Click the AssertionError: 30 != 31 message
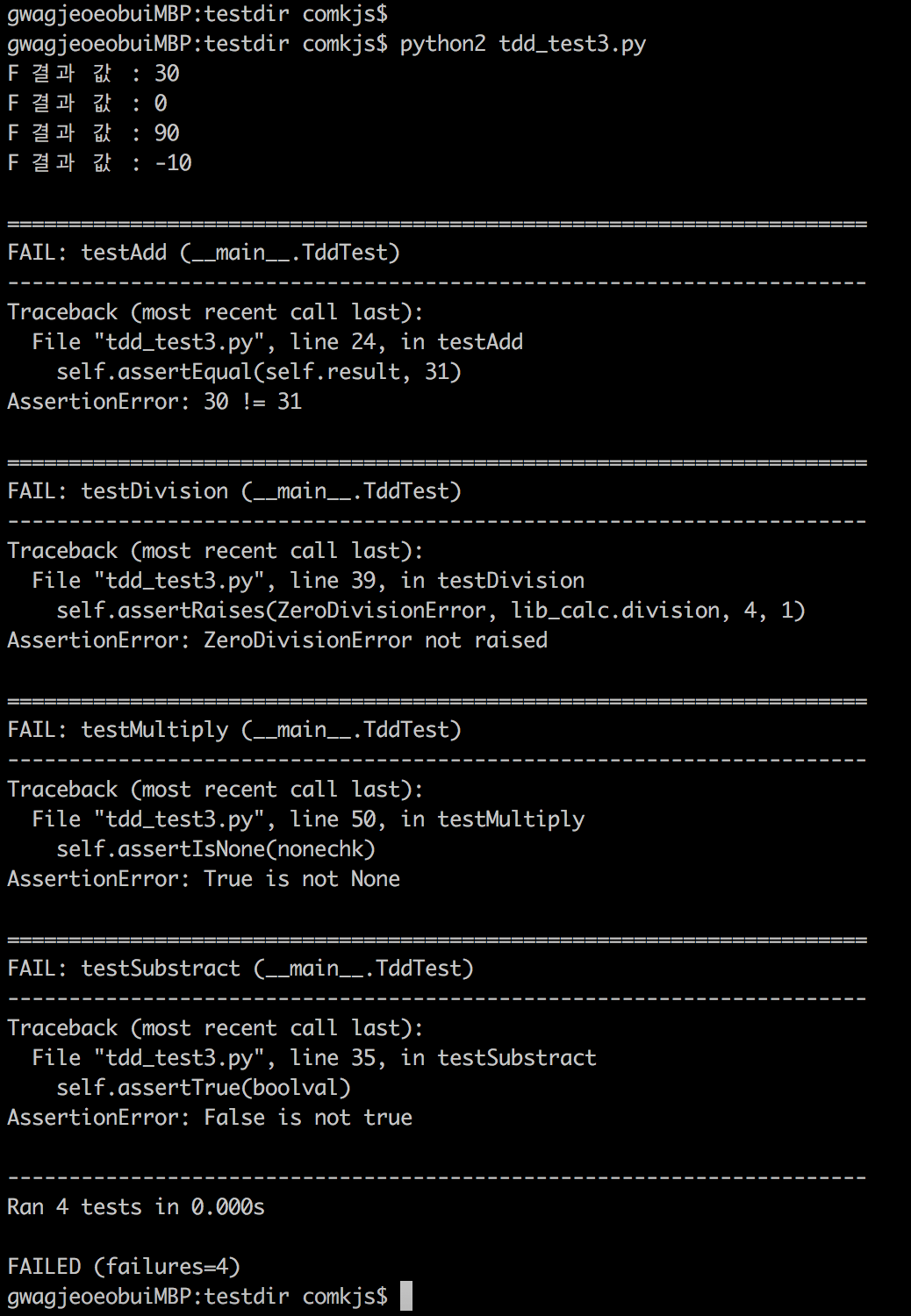911x1316 pixels. tap(154, 402)
